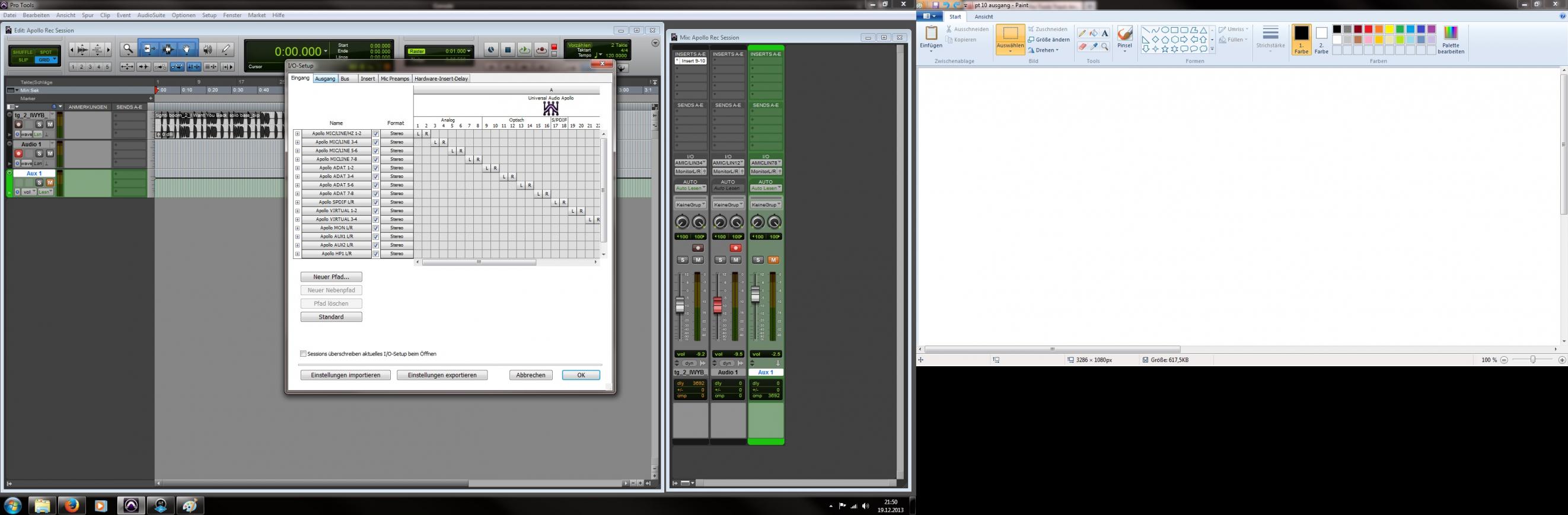Select the Paint color picker tool
Image resolution: width=1568 pixels, height=515 pixels.
[x=1093, y=47]
